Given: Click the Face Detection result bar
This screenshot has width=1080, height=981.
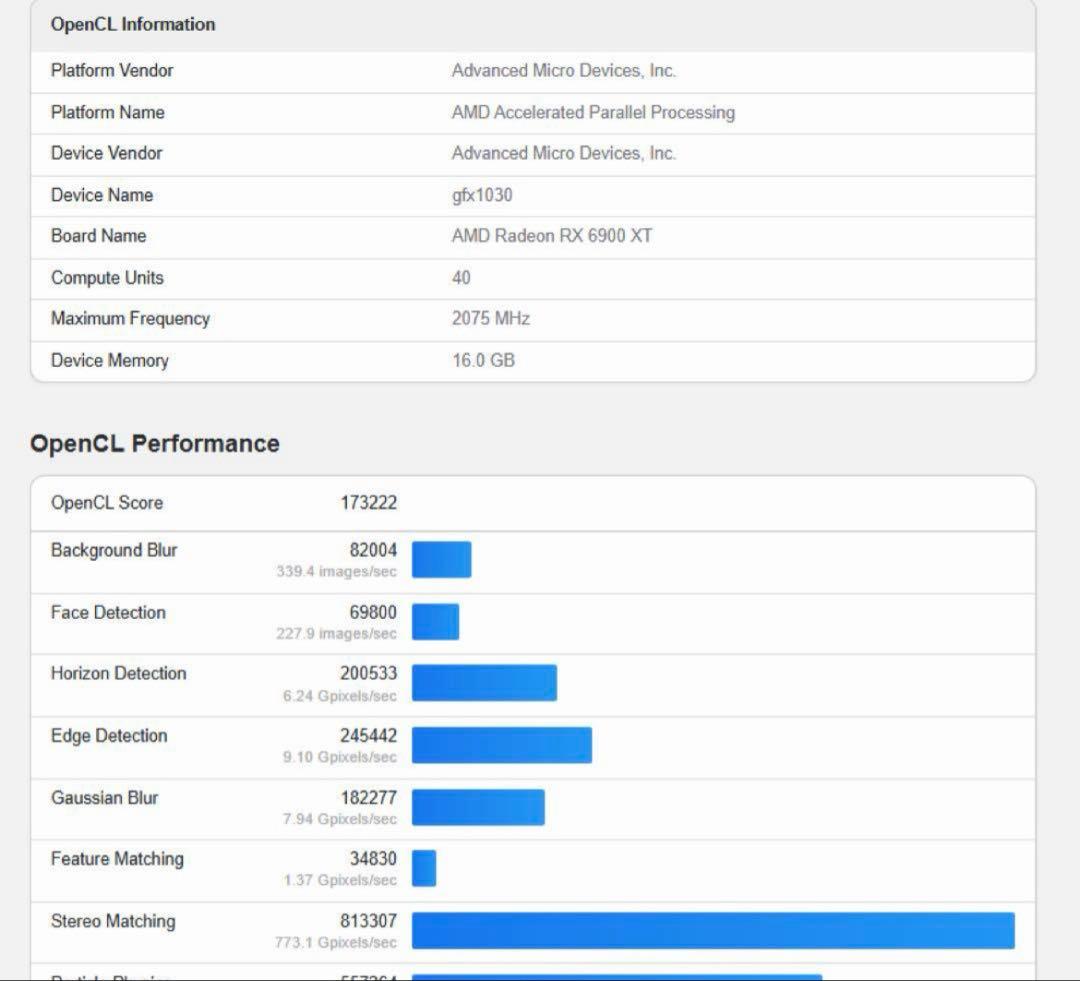Looking at the screenshot, I should coord(435,622).
